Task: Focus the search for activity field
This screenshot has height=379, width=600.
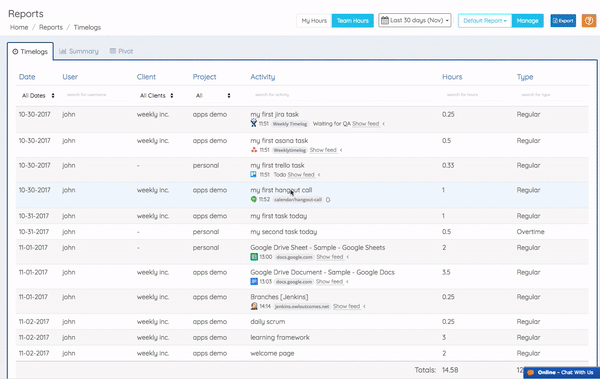Action: click(342, 95)
